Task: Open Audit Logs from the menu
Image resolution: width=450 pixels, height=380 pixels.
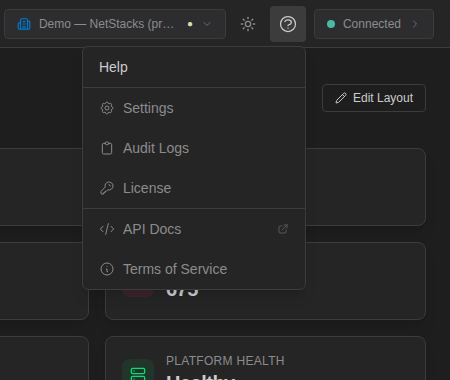Action: (194, 148)
